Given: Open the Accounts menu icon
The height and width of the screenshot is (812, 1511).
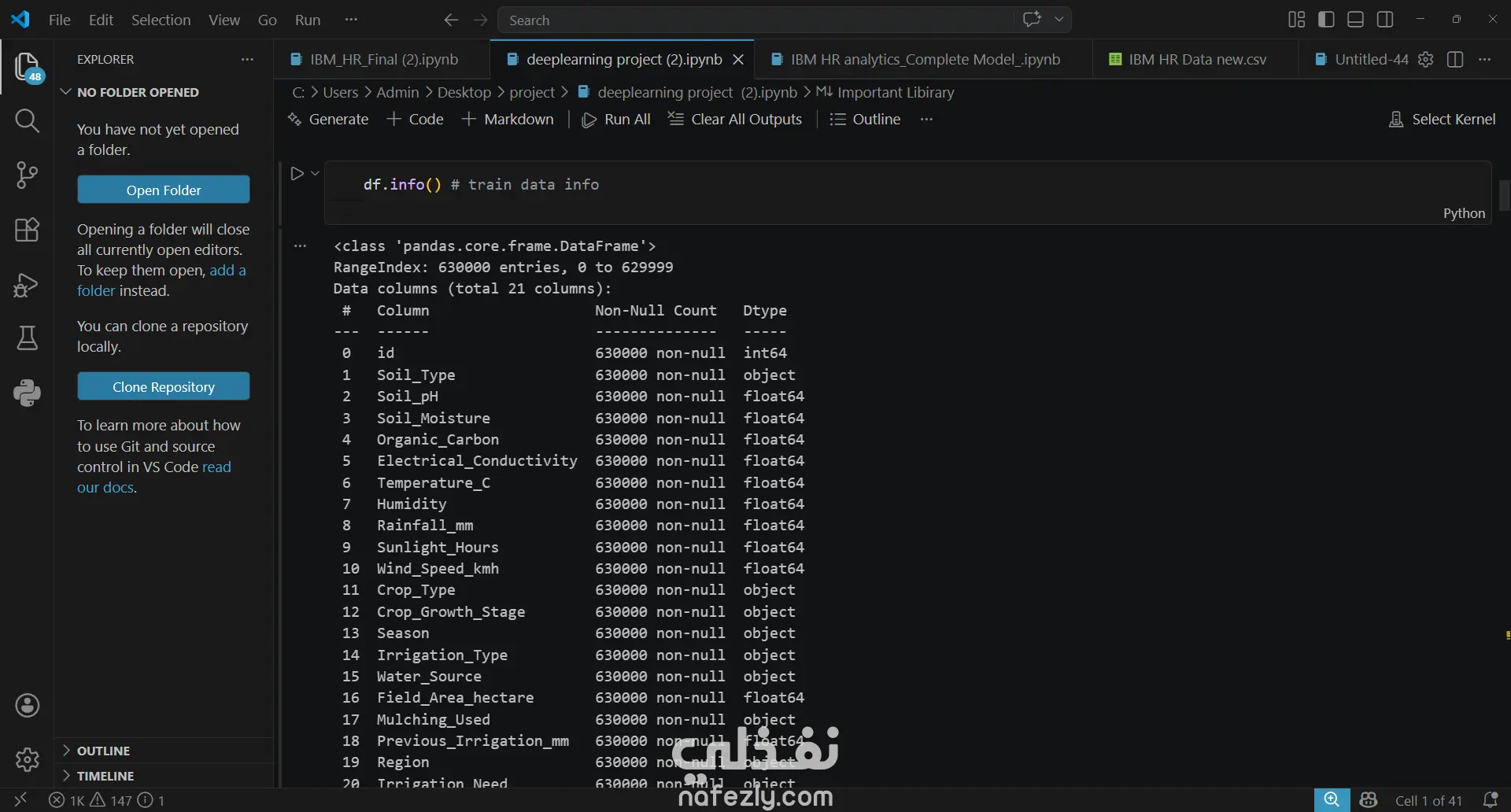Looking at the screenshot, I should point(27,706).
